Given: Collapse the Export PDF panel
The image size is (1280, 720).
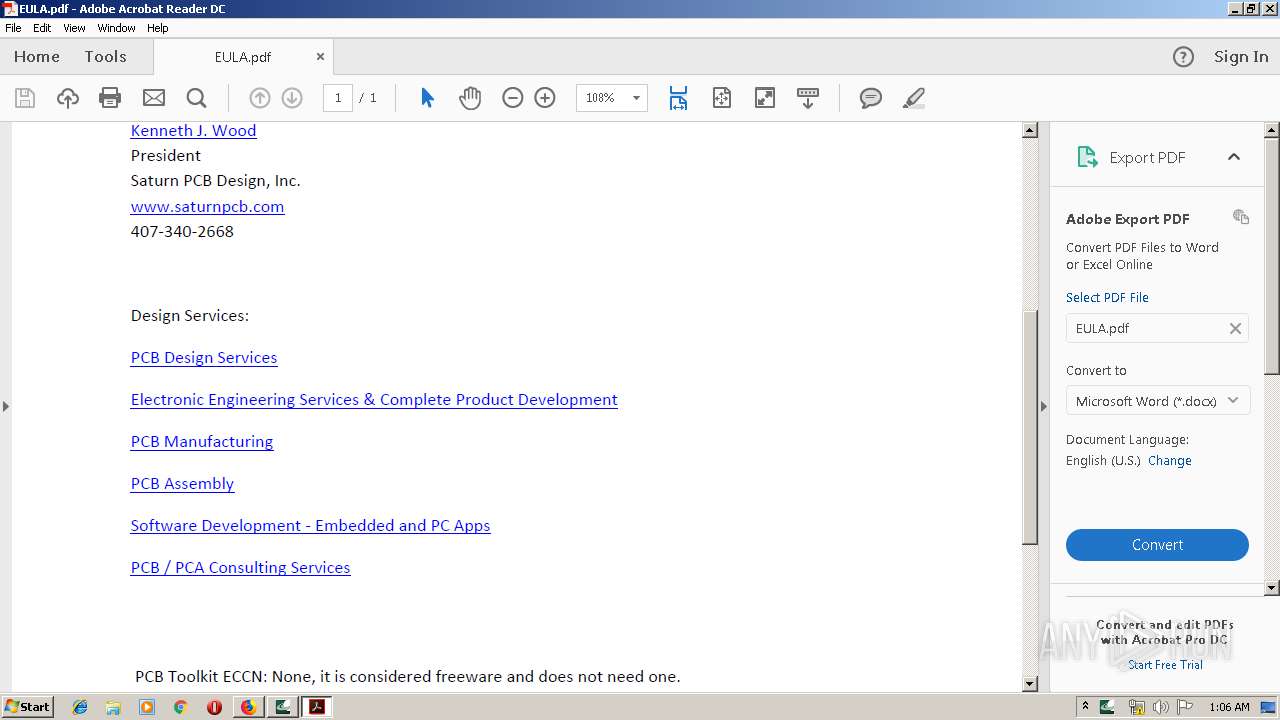Looking at the screenshot, I should click(x=1233, y=157).
